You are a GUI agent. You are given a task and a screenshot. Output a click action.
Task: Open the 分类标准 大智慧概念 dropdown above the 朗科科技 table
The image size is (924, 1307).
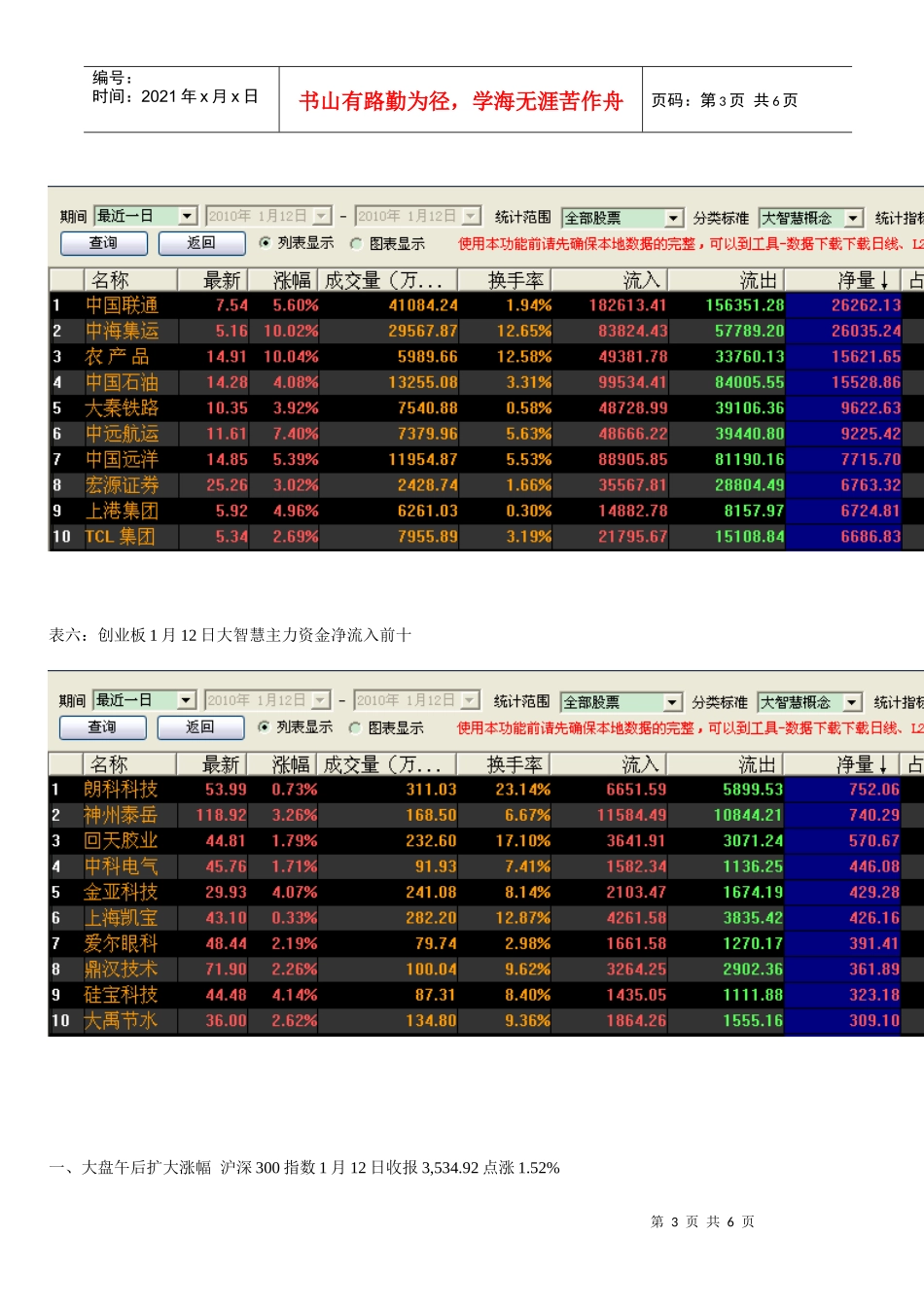pyautogui.click(x=810, y=702)
